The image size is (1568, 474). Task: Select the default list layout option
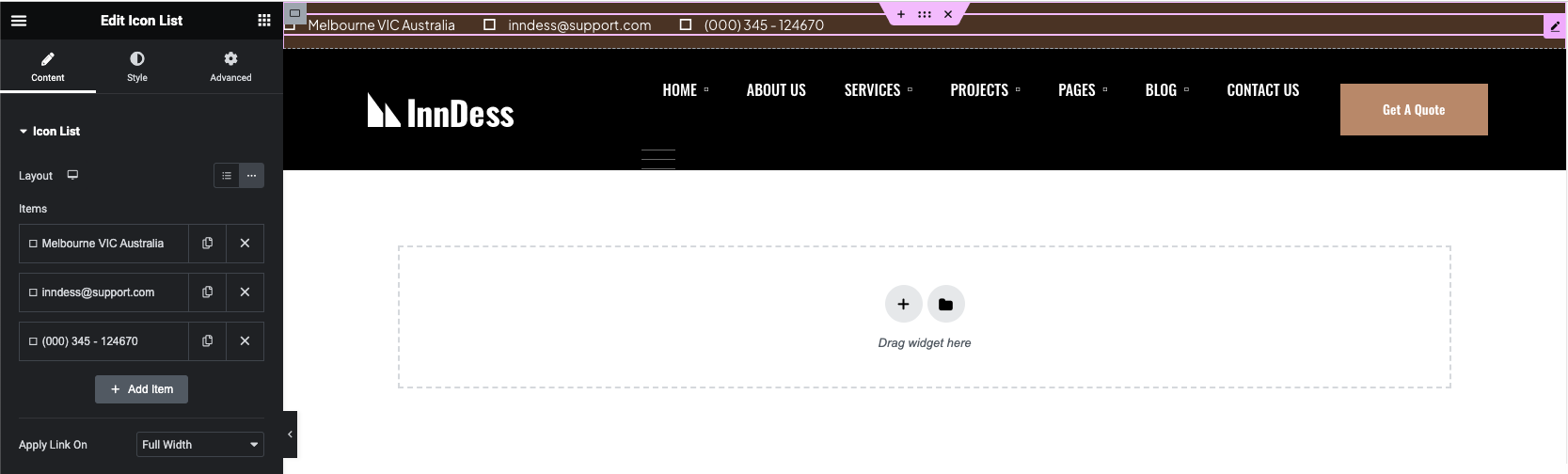pyautogui.click(x=227, y=176)
